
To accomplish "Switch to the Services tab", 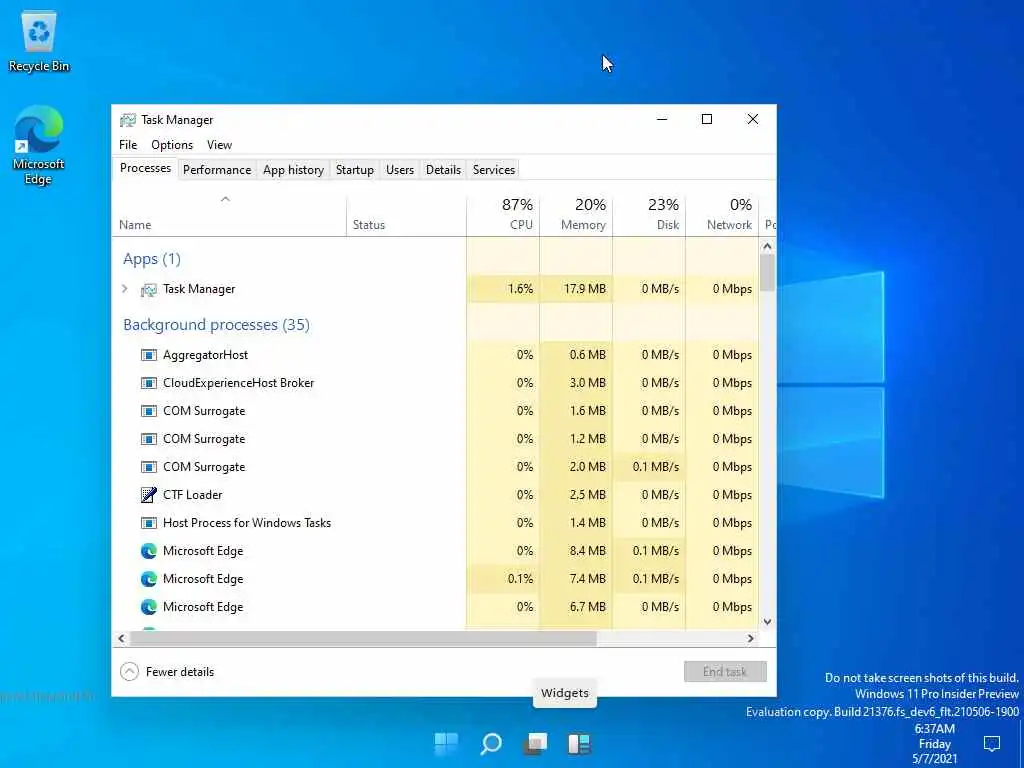I will (x=494, y=170).
